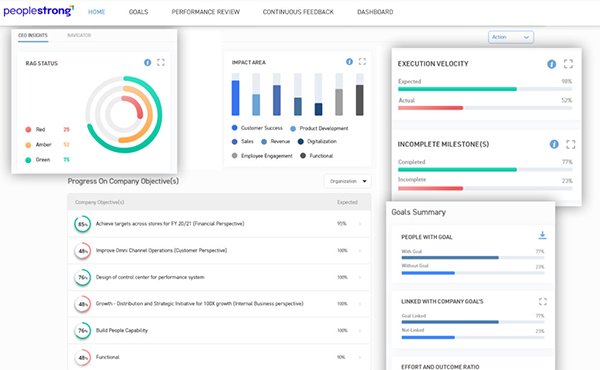
Task: Toggle the Functional legend item
Action: click(x=317, y=156)
